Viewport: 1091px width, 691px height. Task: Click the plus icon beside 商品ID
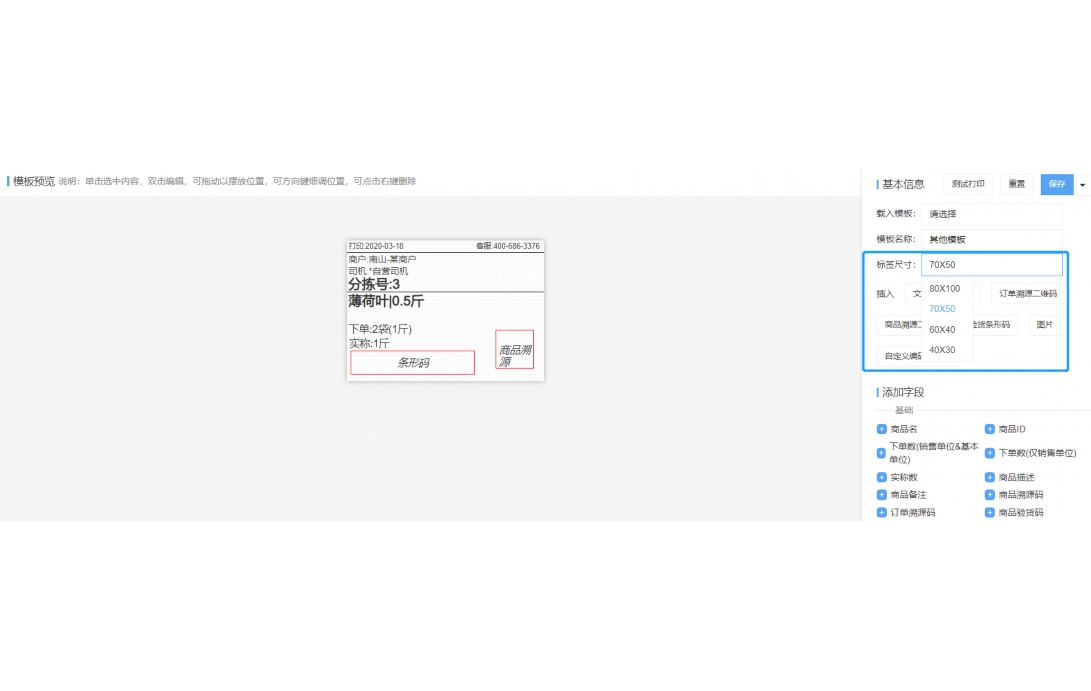[989, 429]
